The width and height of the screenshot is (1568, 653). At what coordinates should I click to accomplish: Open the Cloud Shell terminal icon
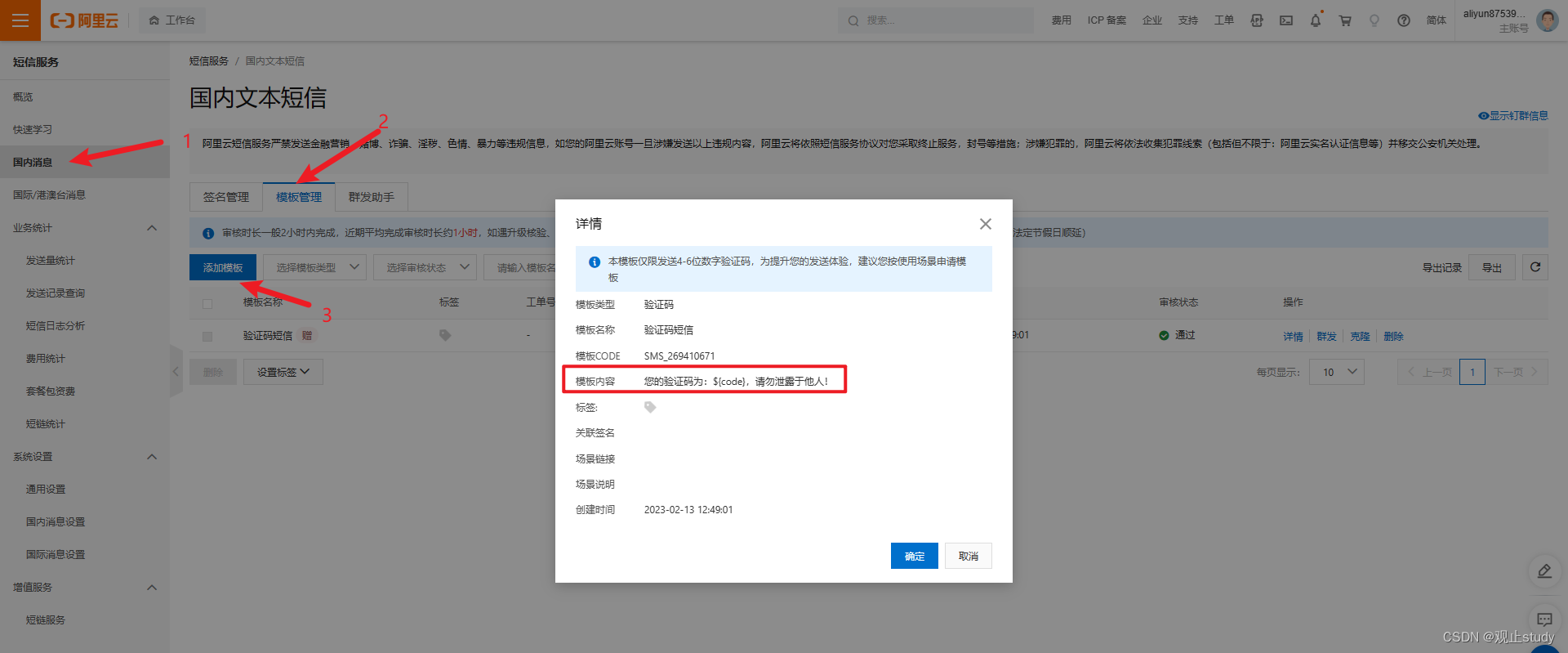pyautogui.click(x=1286, y=20)
